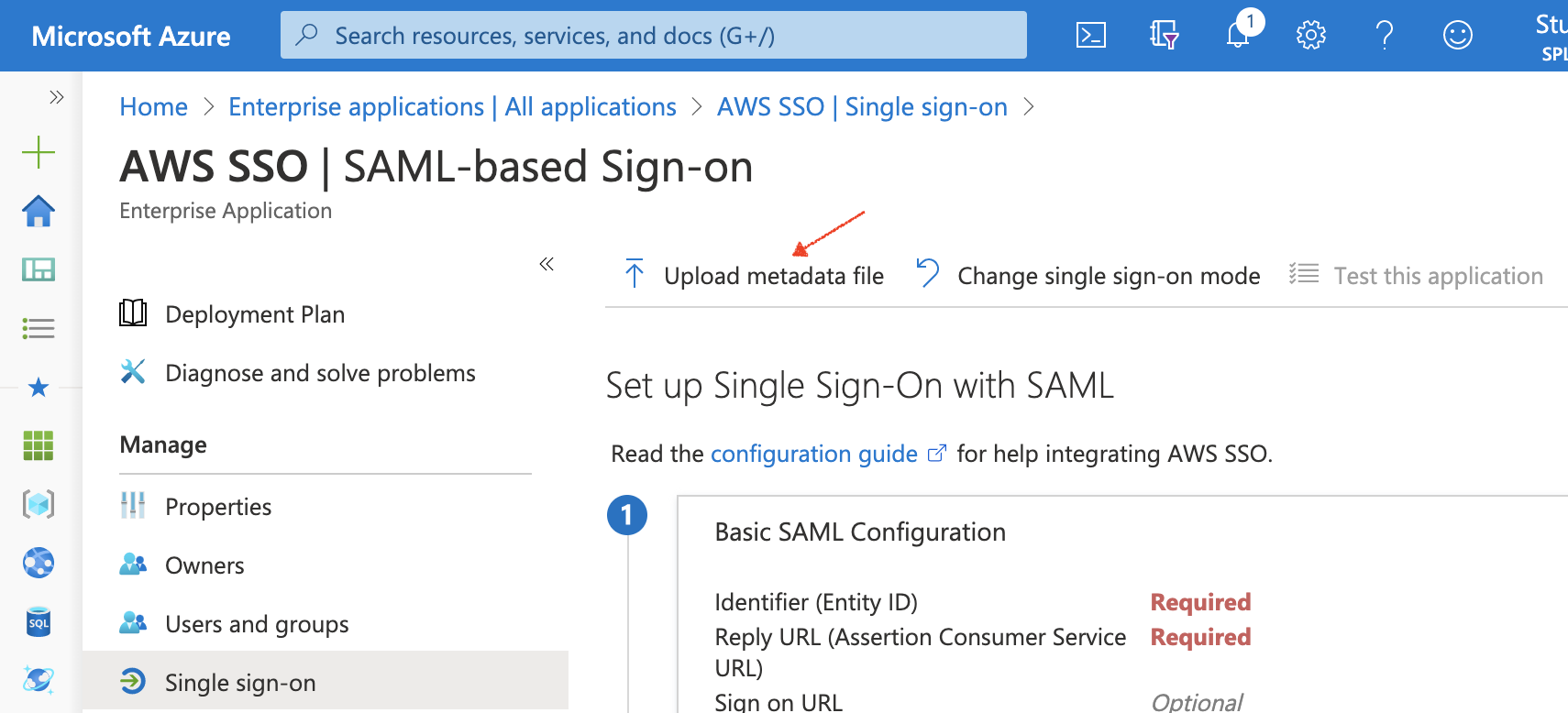Click the Identifier (Entity ID) label
This screenshot has height=713, width=1568.
tap(816, 602)
